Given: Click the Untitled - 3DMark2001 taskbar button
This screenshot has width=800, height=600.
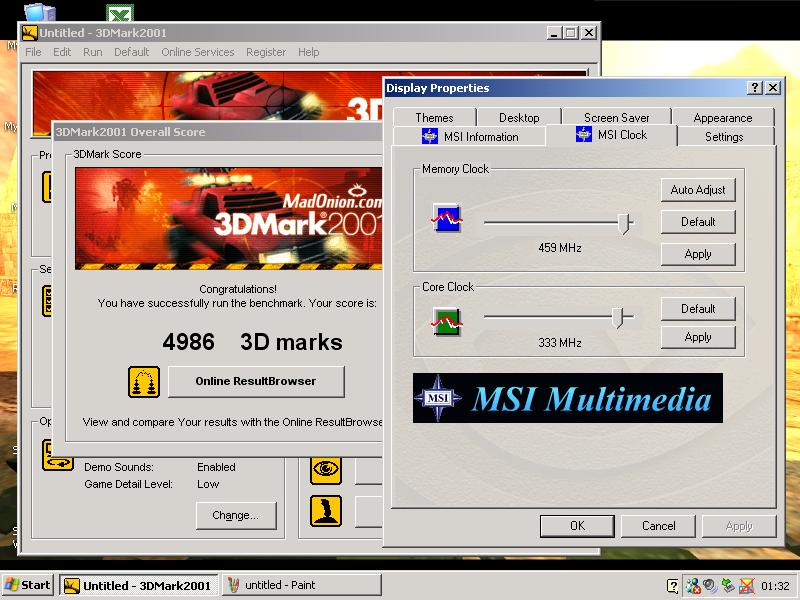Looking at the screenshot, I should [x=139, y=585].
